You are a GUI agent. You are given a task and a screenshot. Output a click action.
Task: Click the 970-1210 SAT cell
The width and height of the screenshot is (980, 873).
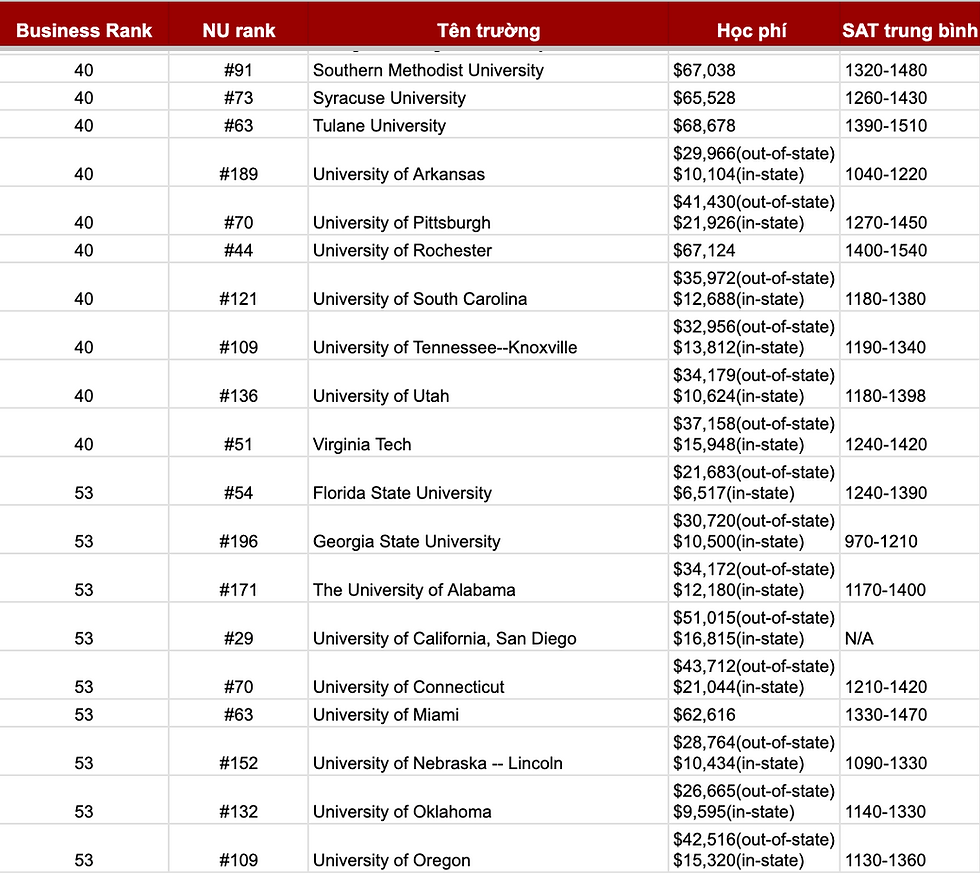coord(910,530)
